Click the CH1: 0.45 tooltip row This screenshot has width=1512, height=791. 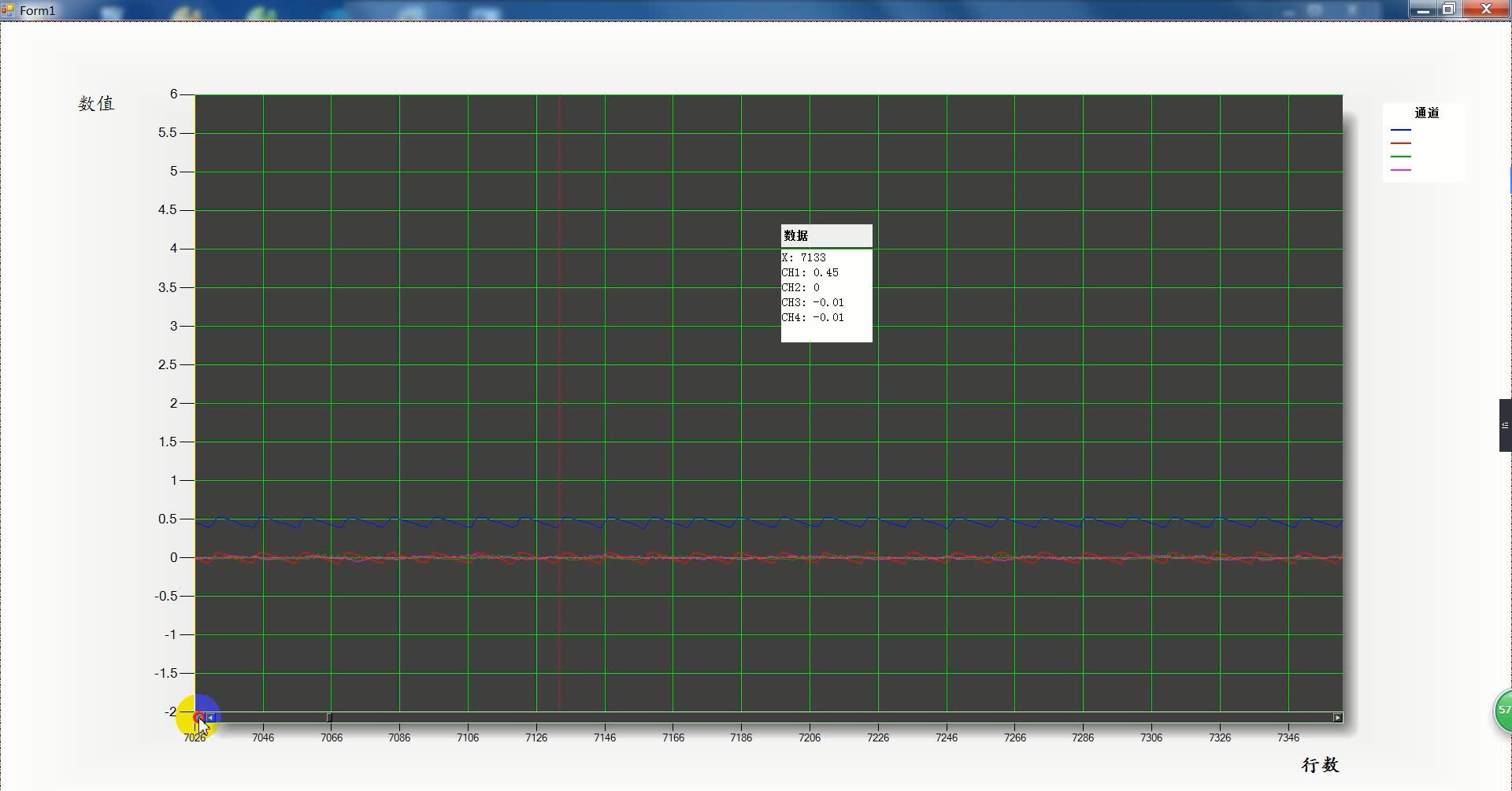[x=810, y=272]
